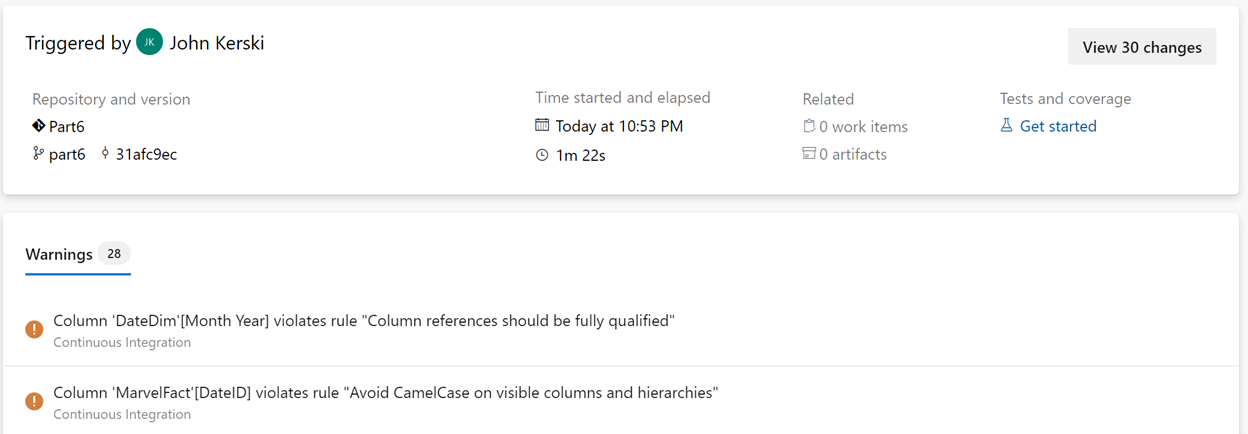Click the part6 branch icon
This screenshot has height=434, width=1248.
pos(38,154)
